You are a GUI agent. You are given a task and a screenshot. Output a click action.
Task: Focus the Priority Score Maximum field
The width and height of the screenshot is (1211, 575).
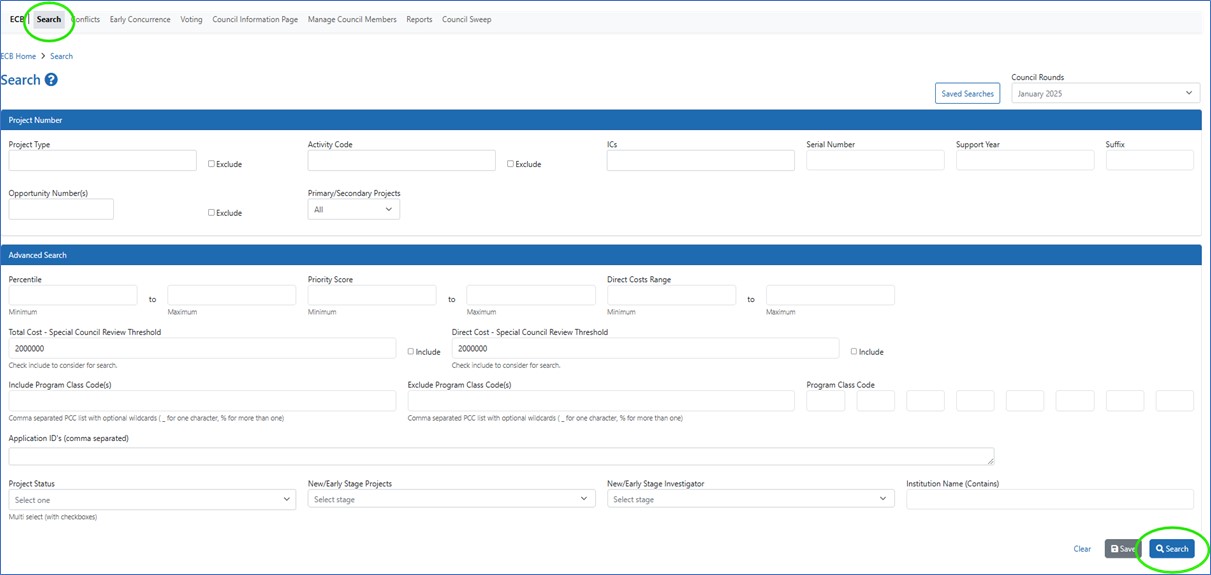tap(531, 295)
